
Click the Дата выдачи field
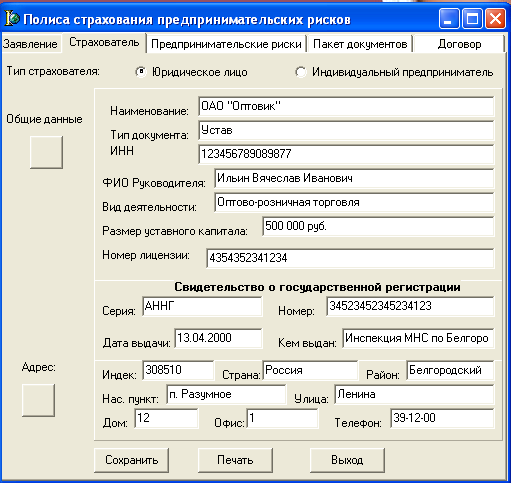[218, 338]
